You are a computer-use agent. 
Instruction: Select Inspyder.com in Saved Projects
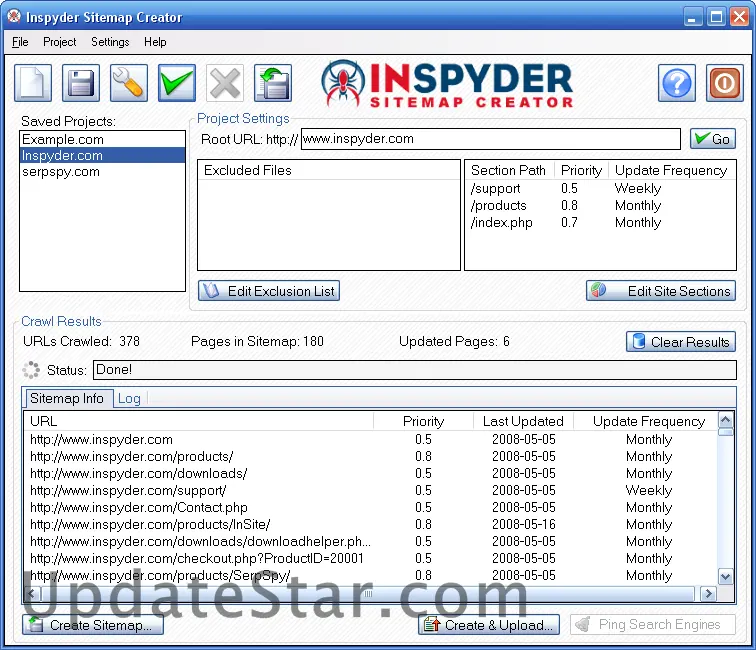click(102, 155)
